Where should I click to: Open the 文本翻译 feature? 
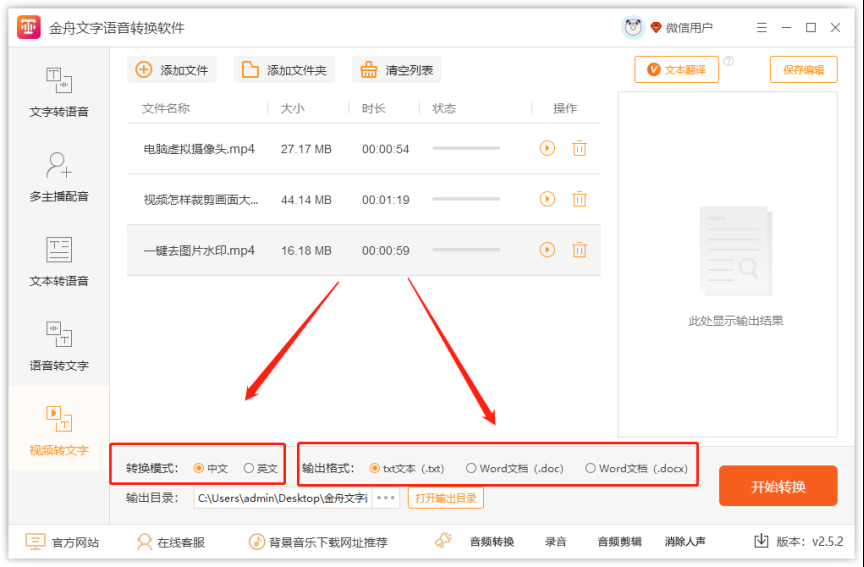[x=676, y=69]
